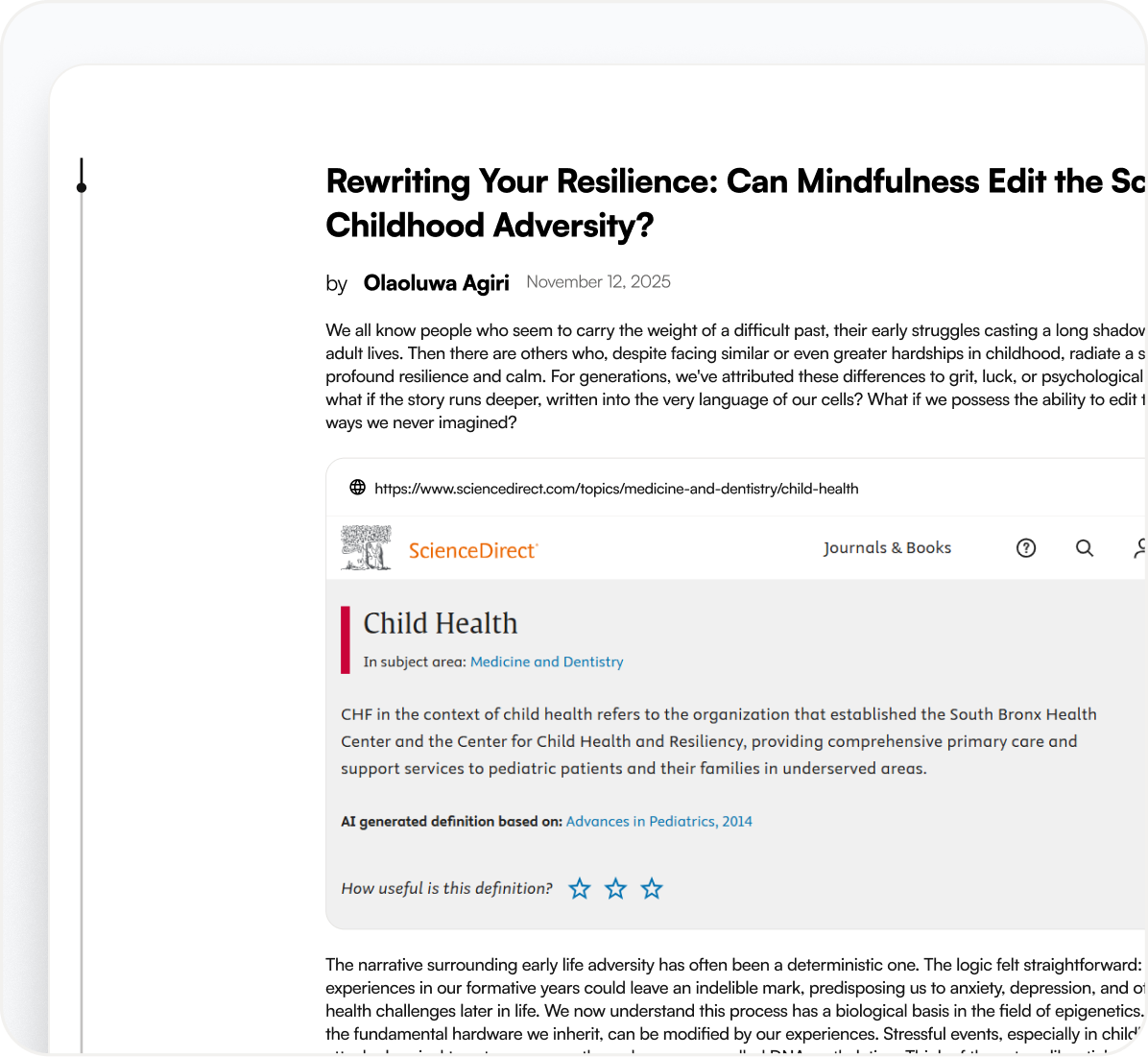1148x1057 pixels.
Task: Click the "How useful is this definition?" text
Action: coord(446,889)
